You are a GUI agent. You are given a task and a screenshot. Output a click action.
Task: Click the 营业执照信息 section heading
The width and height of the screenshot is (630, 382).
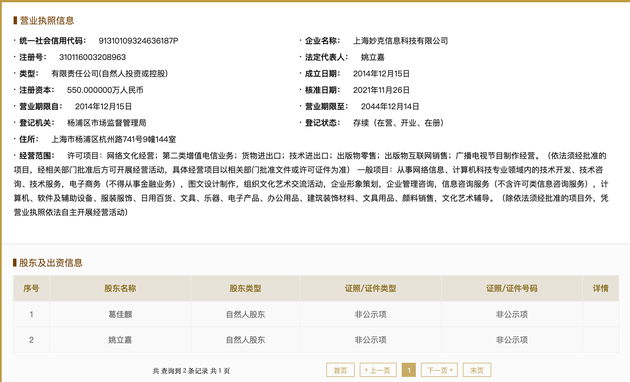tap(47, 20)
